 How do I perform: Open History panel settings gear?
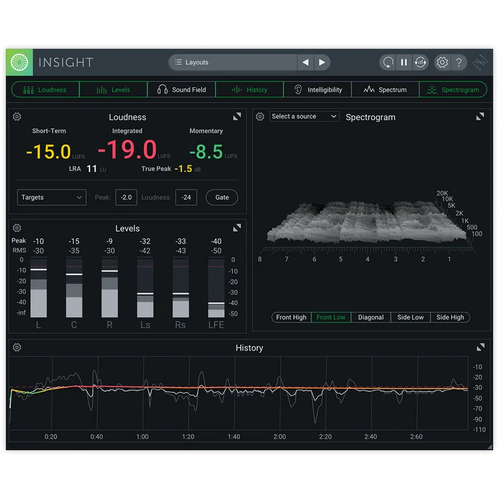click(17, 347)
